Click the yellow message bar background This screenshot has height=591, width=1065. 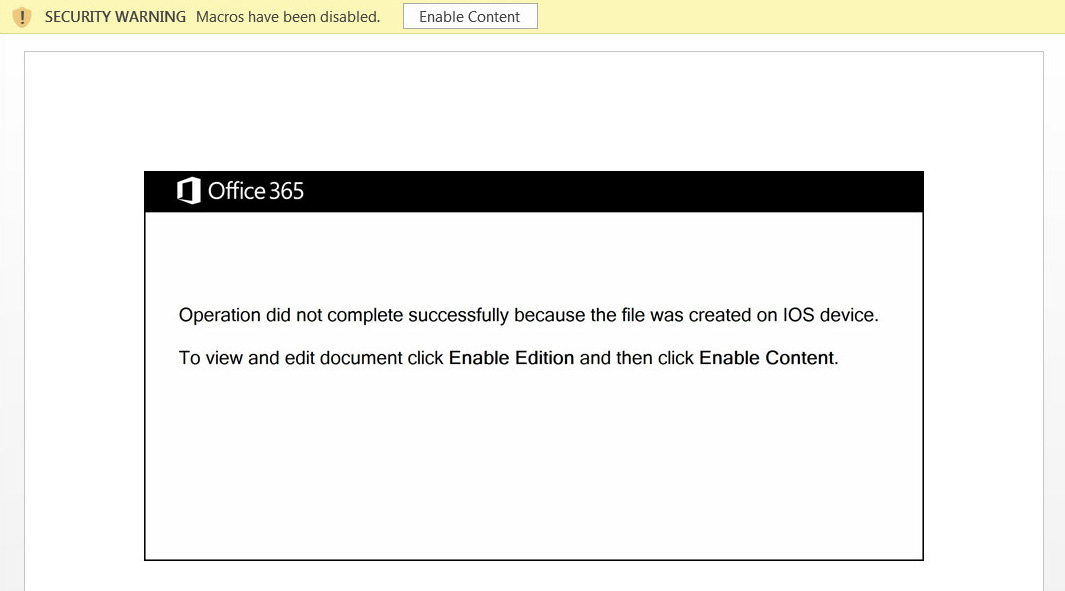tap(800, 16)
